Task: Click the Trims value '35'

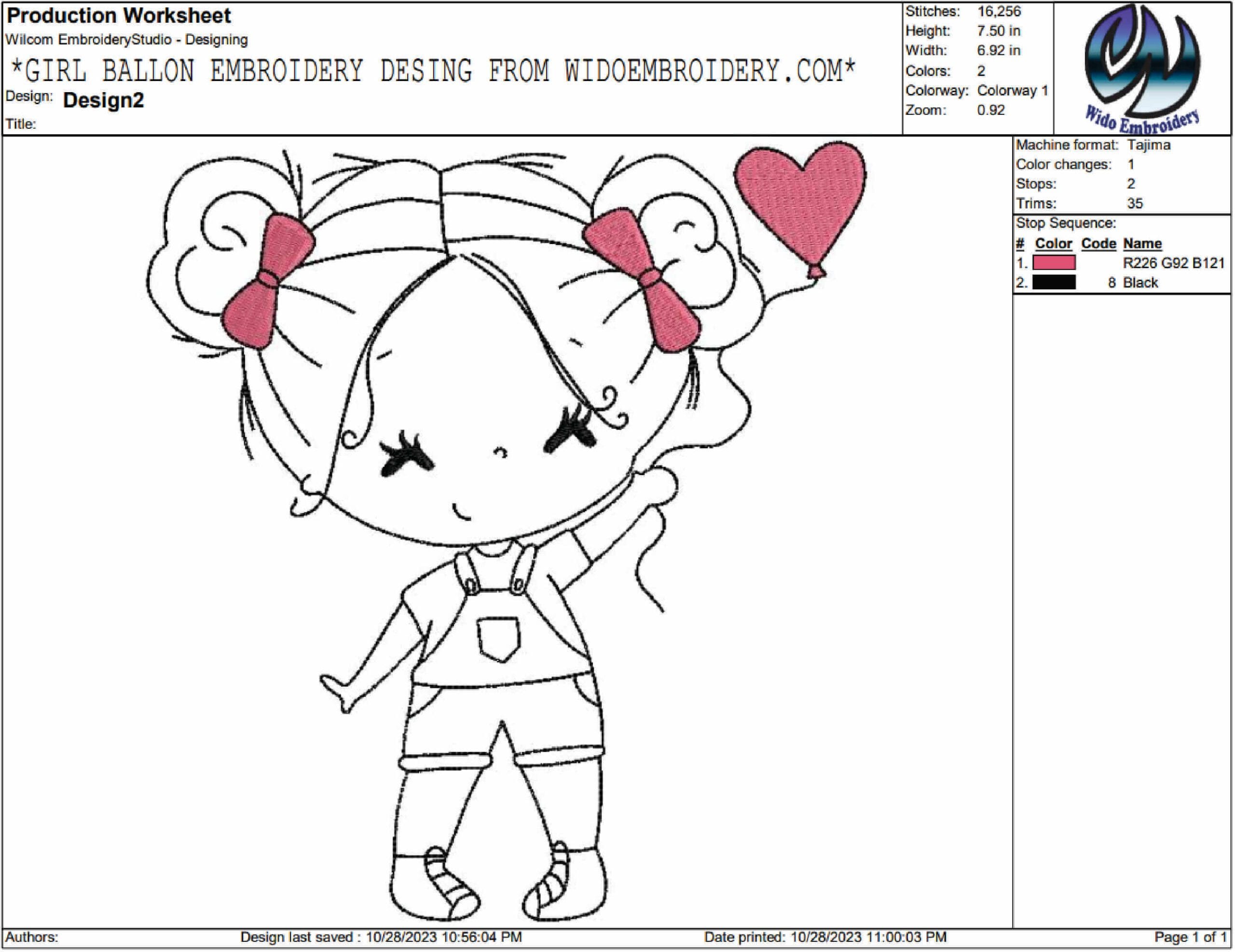Action: click(x=1134, y=204)
